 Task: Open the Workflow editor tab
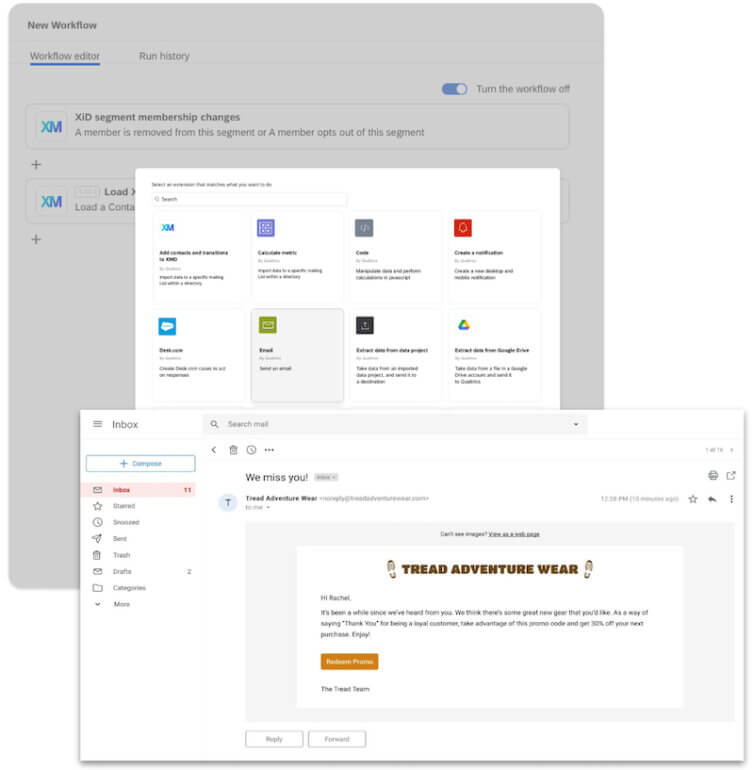click(x=65, y=56)
